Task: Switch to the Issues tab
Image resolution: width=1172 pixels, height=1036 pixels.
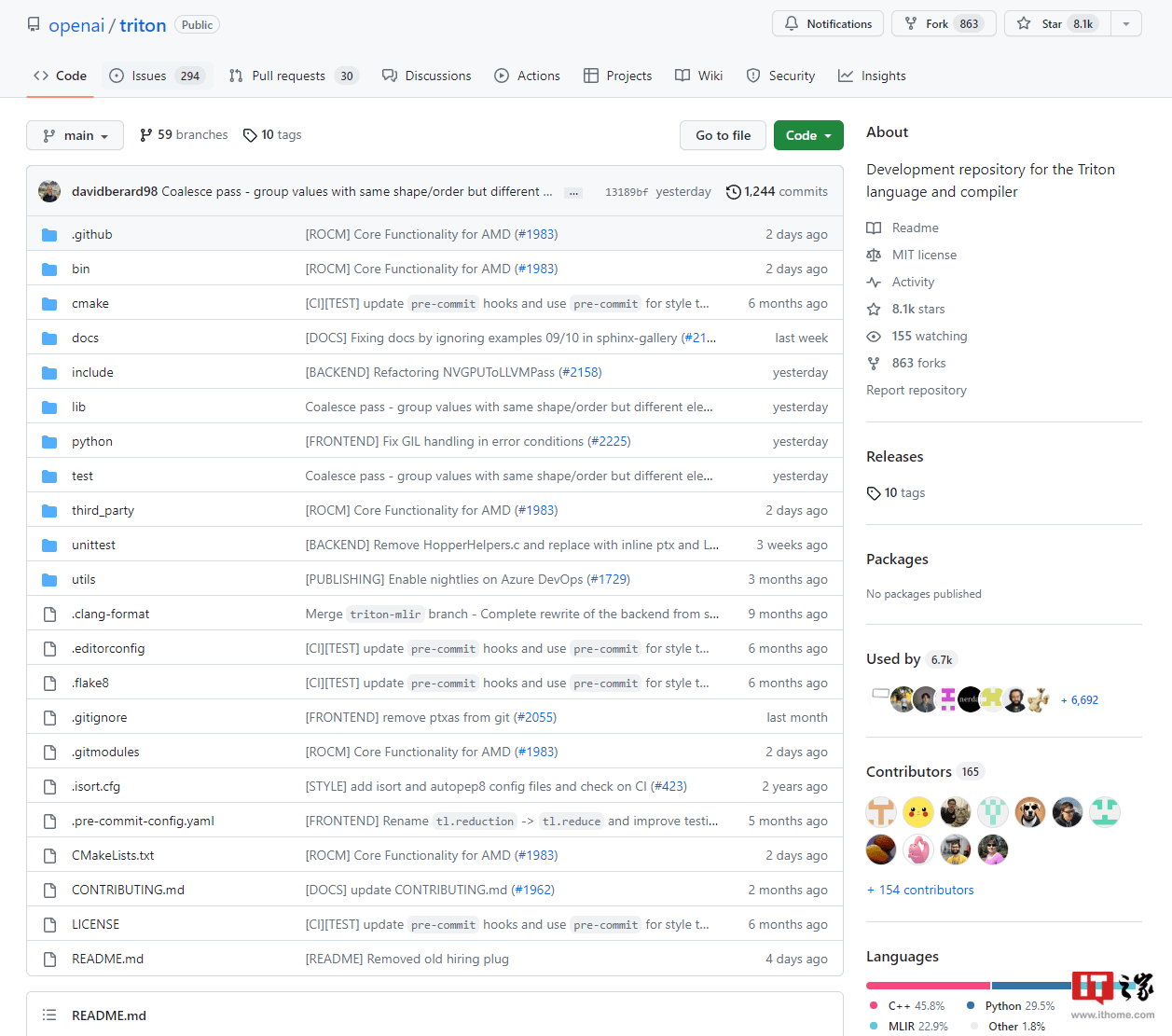Action: pyautogui.click(x=155, y=76)
